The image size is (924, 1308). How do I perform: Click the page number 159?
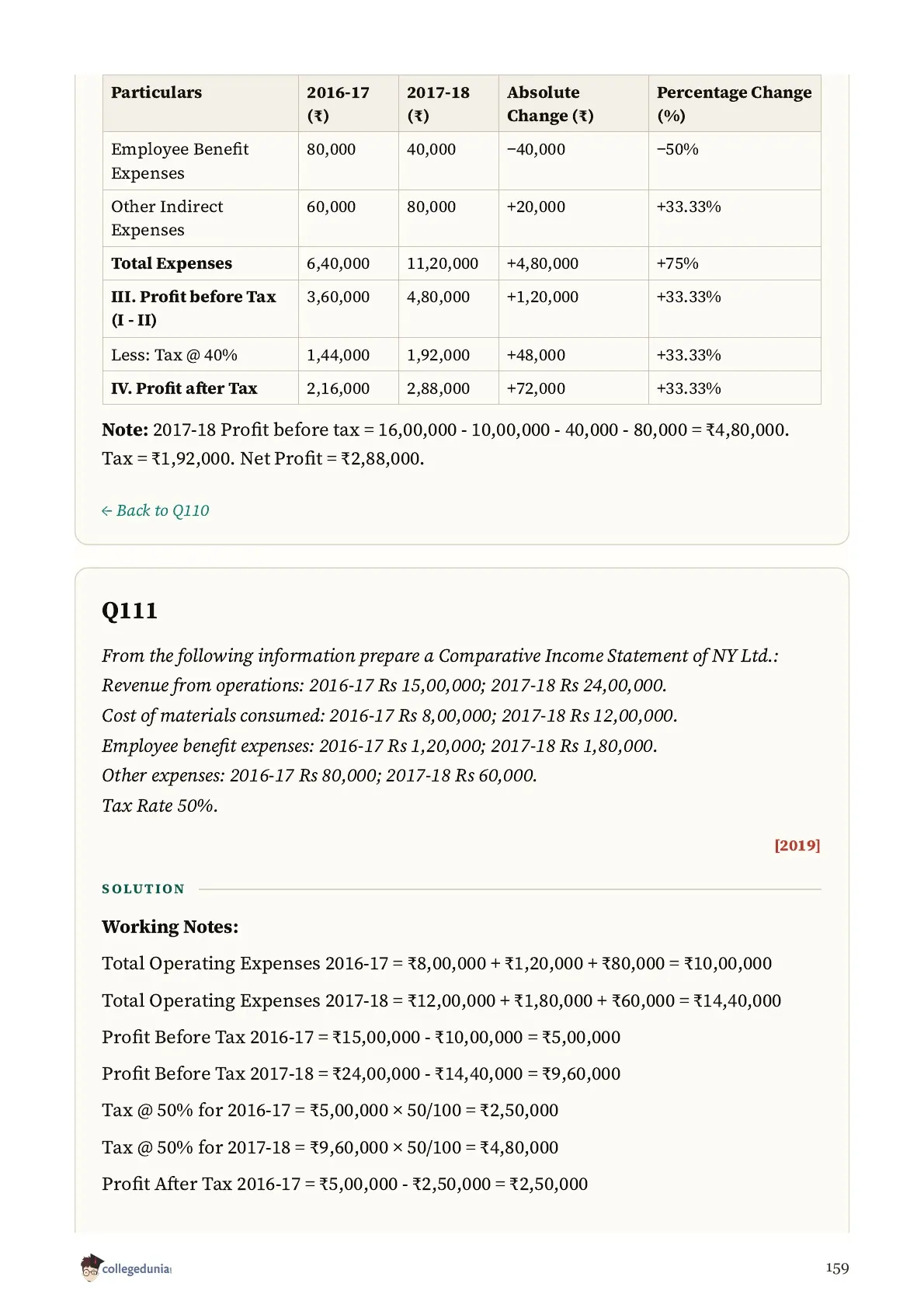click(x=837, y=1268)
